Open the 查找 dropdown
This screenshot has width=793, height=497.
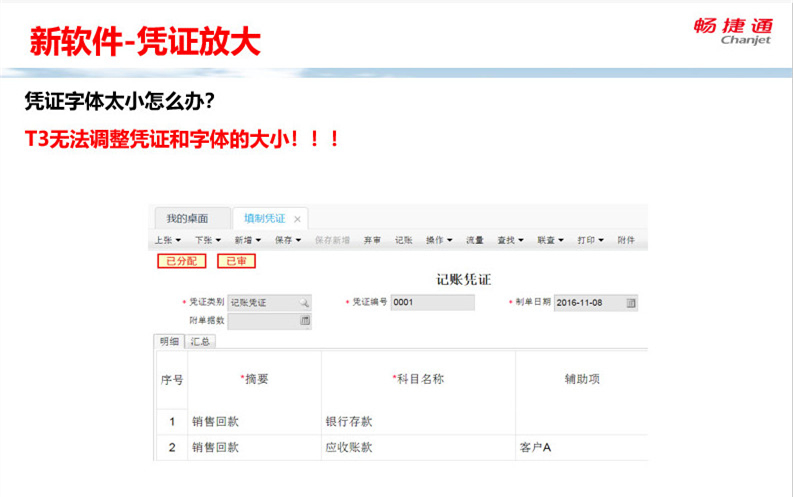tap(510, 240)
